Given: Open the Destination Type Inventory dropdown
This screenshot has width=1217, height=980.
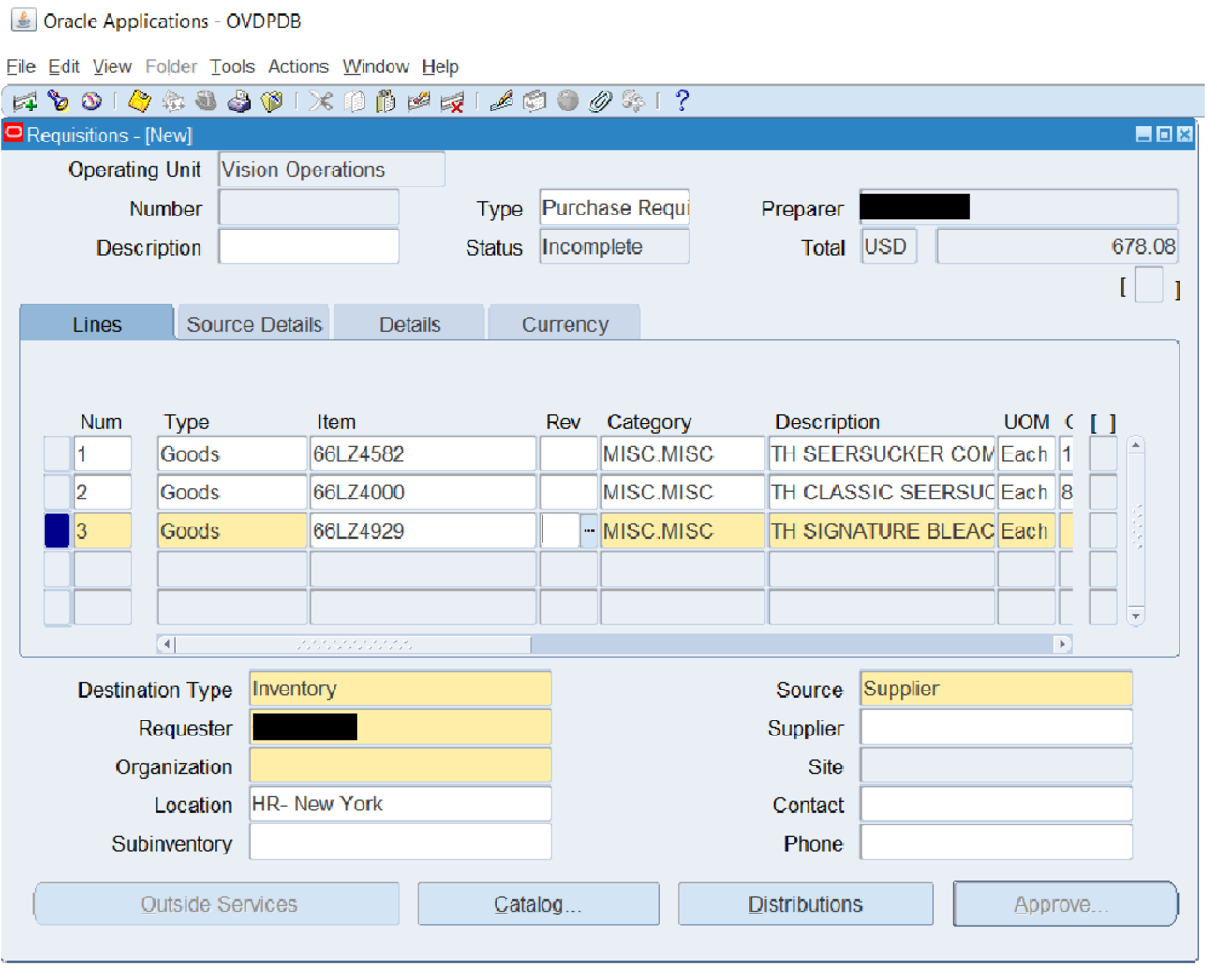Looking at the screenshot, I should tap(400, 689).
